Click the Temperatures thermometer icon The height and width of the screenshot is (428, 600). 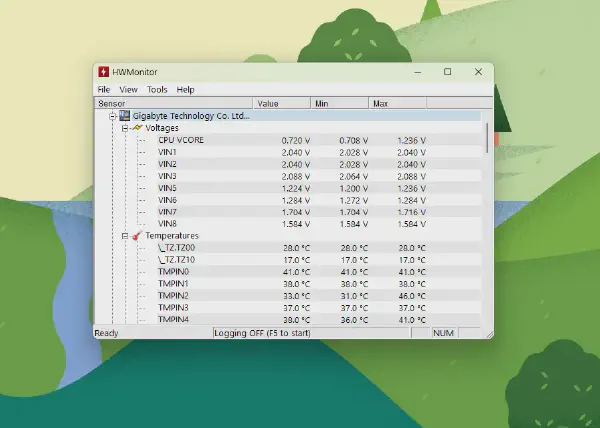137,236
